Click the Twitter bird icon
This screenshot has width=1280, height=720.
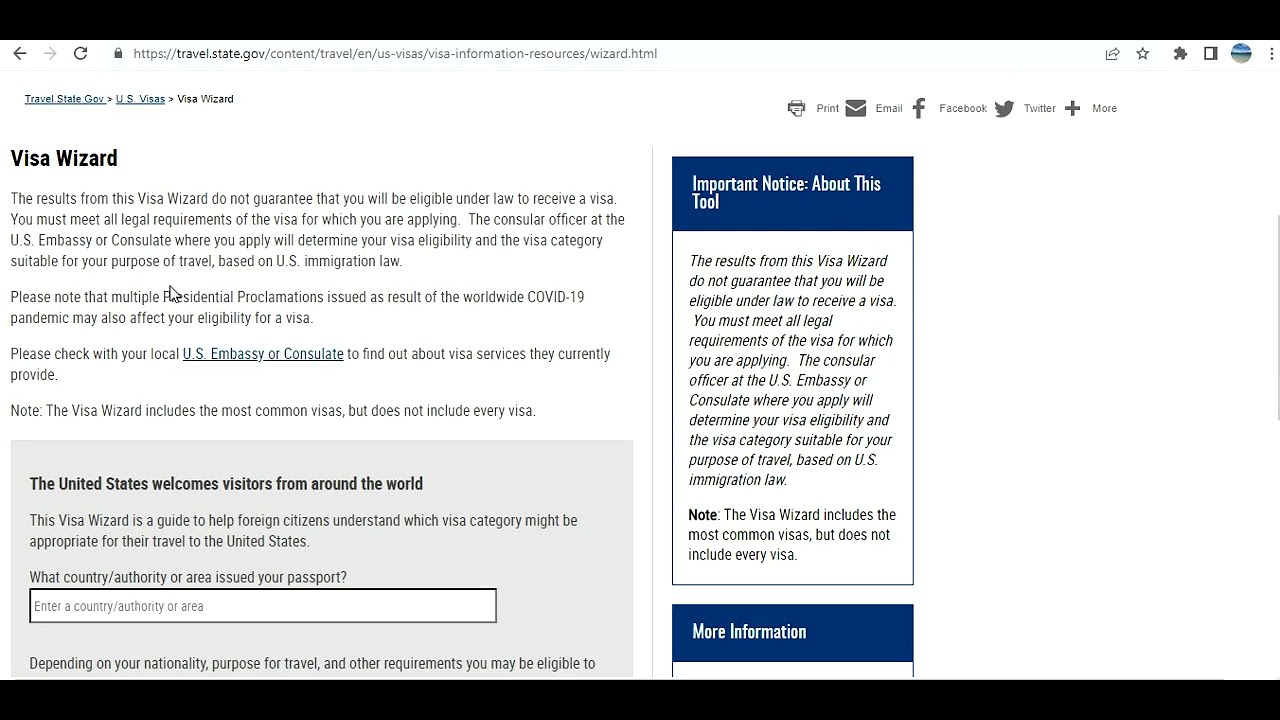pyautogui.click(x=1004, y=108)
